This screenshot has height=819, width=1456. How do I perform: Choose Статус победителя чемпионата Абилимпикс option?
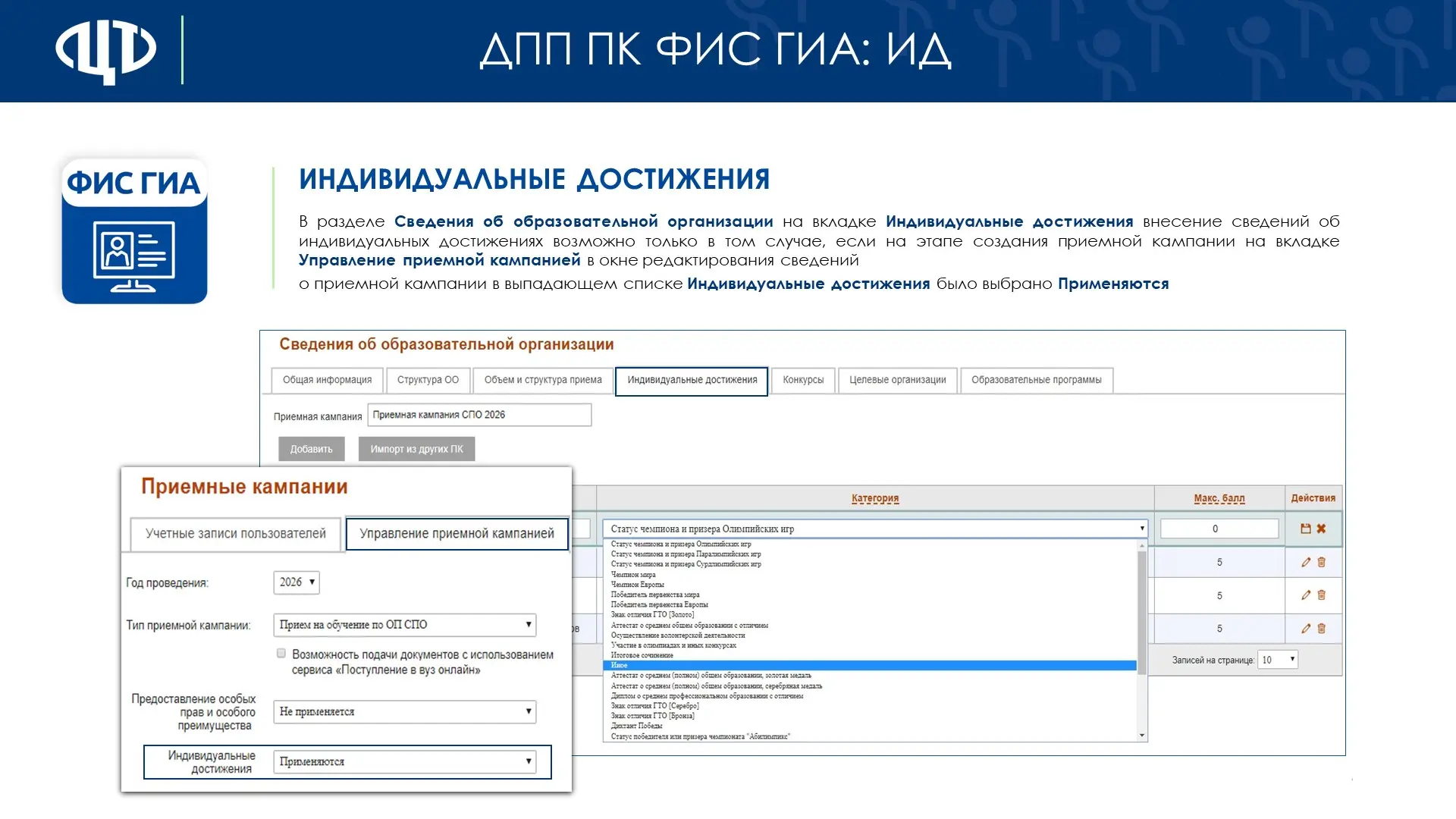tap(700, 736)
